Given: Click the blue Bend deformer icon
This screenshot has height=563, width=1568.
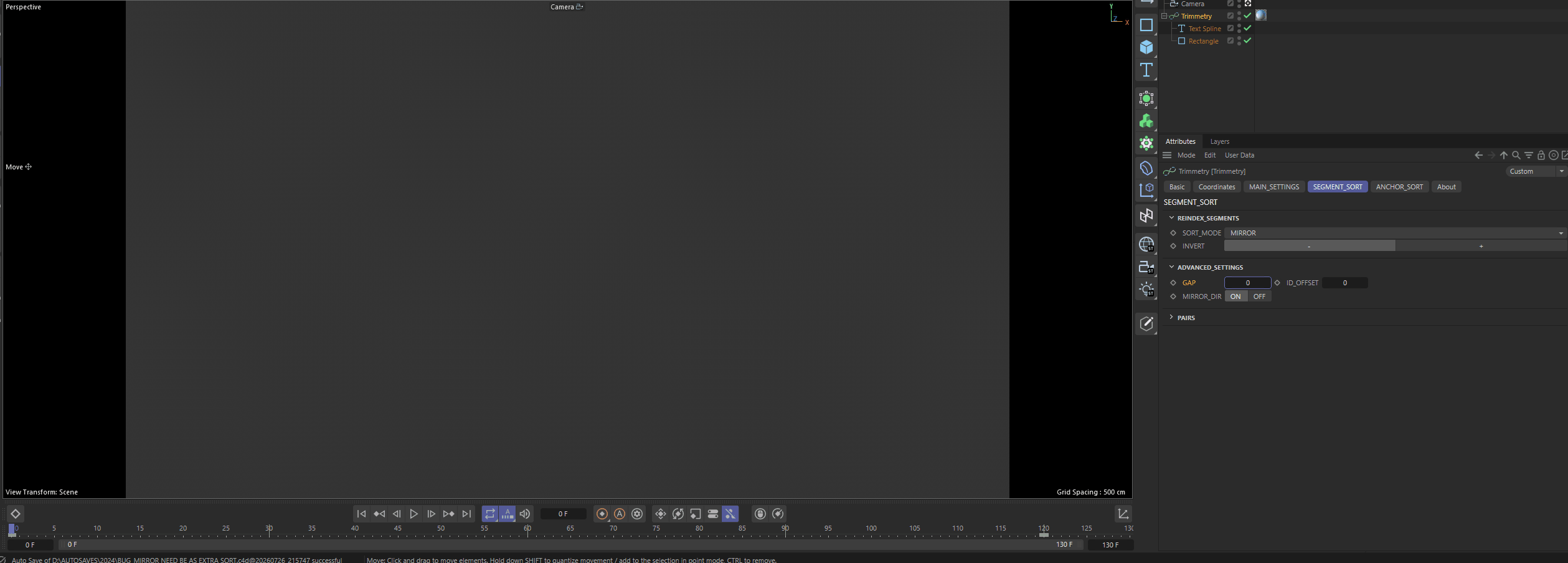Looking at the screenshot, I should pyautogui.click(x=1146, y=168).
